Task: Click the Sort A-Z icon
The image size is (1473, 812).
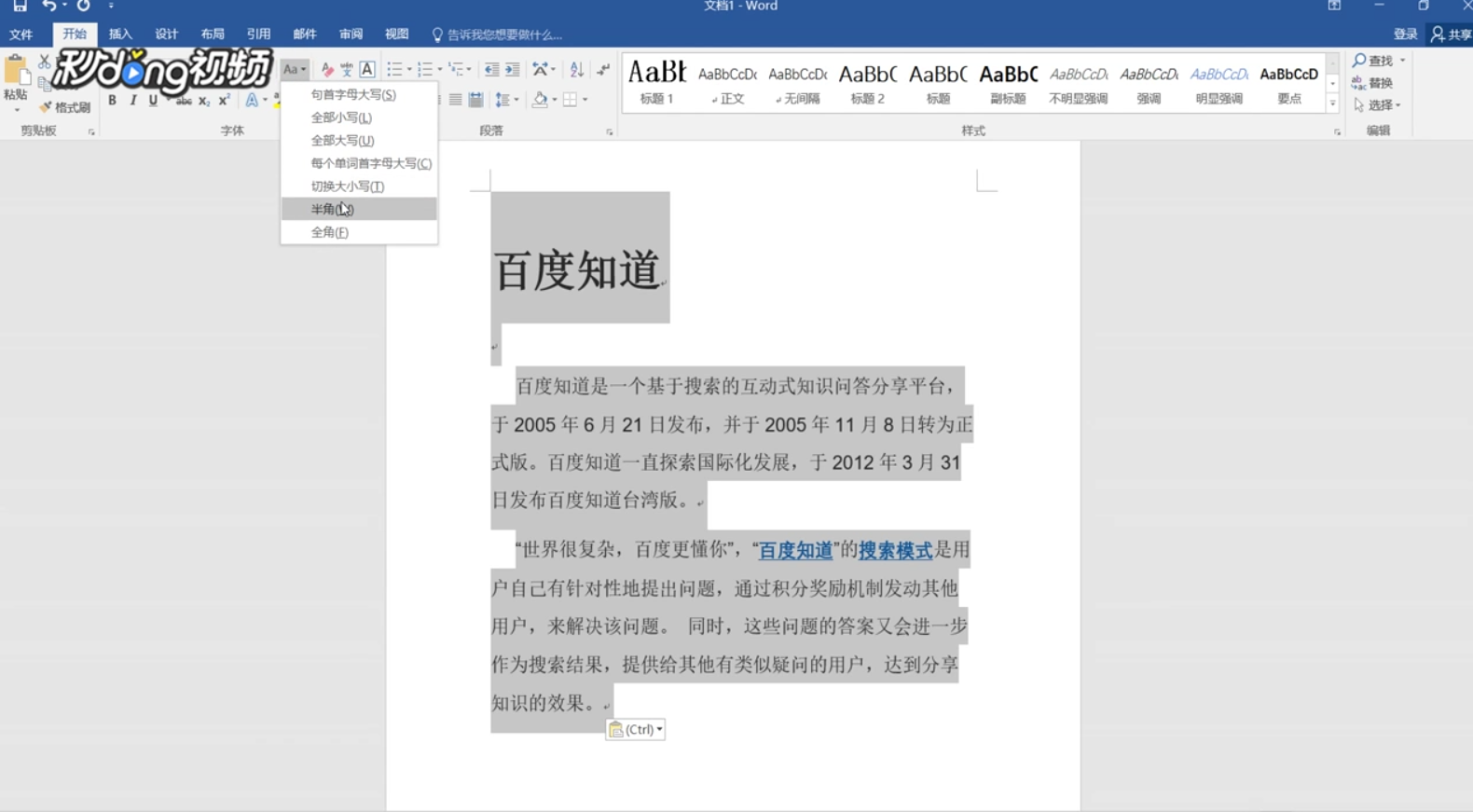Action: tap(576, 69)
